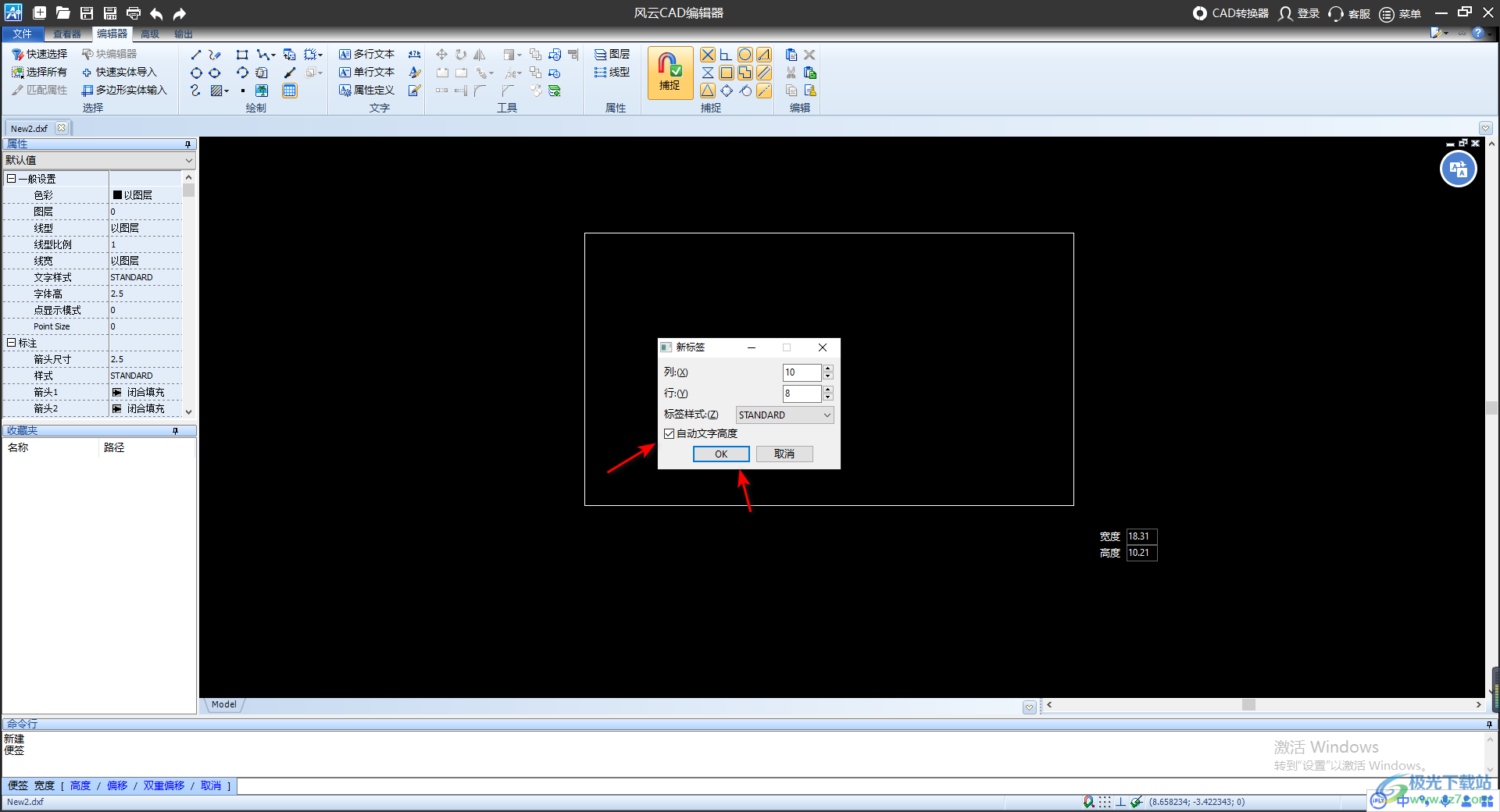Collapse the 一般设置 property group

tap(11, 179)
